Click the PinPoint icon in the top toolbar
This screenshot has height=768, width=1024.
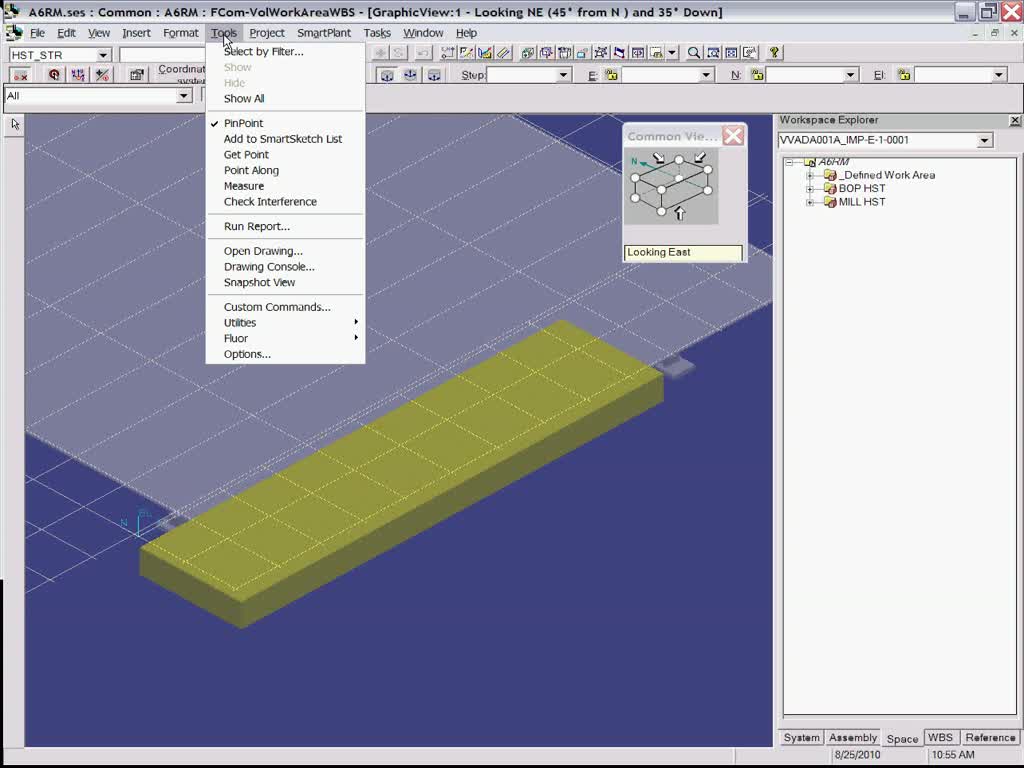pyautogui.click(x=448, y=53)
